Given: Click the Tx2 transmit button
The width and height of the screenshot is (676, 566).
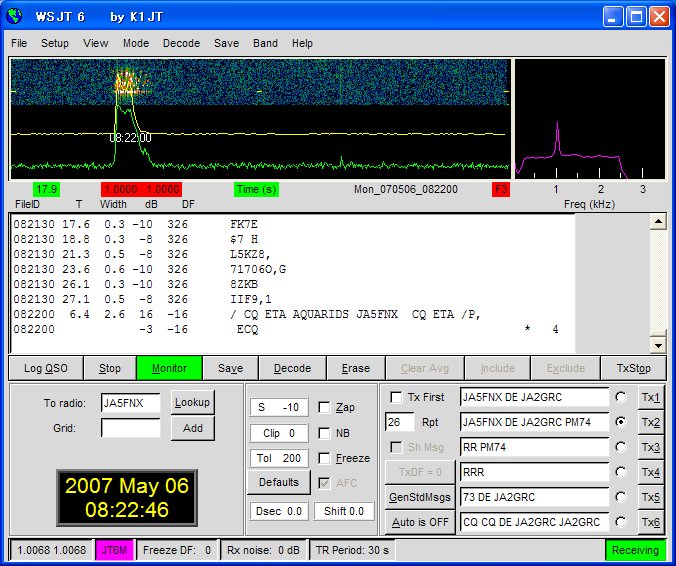Looking at the screenshot, I should pyautogui.click(x=650, y=422).
